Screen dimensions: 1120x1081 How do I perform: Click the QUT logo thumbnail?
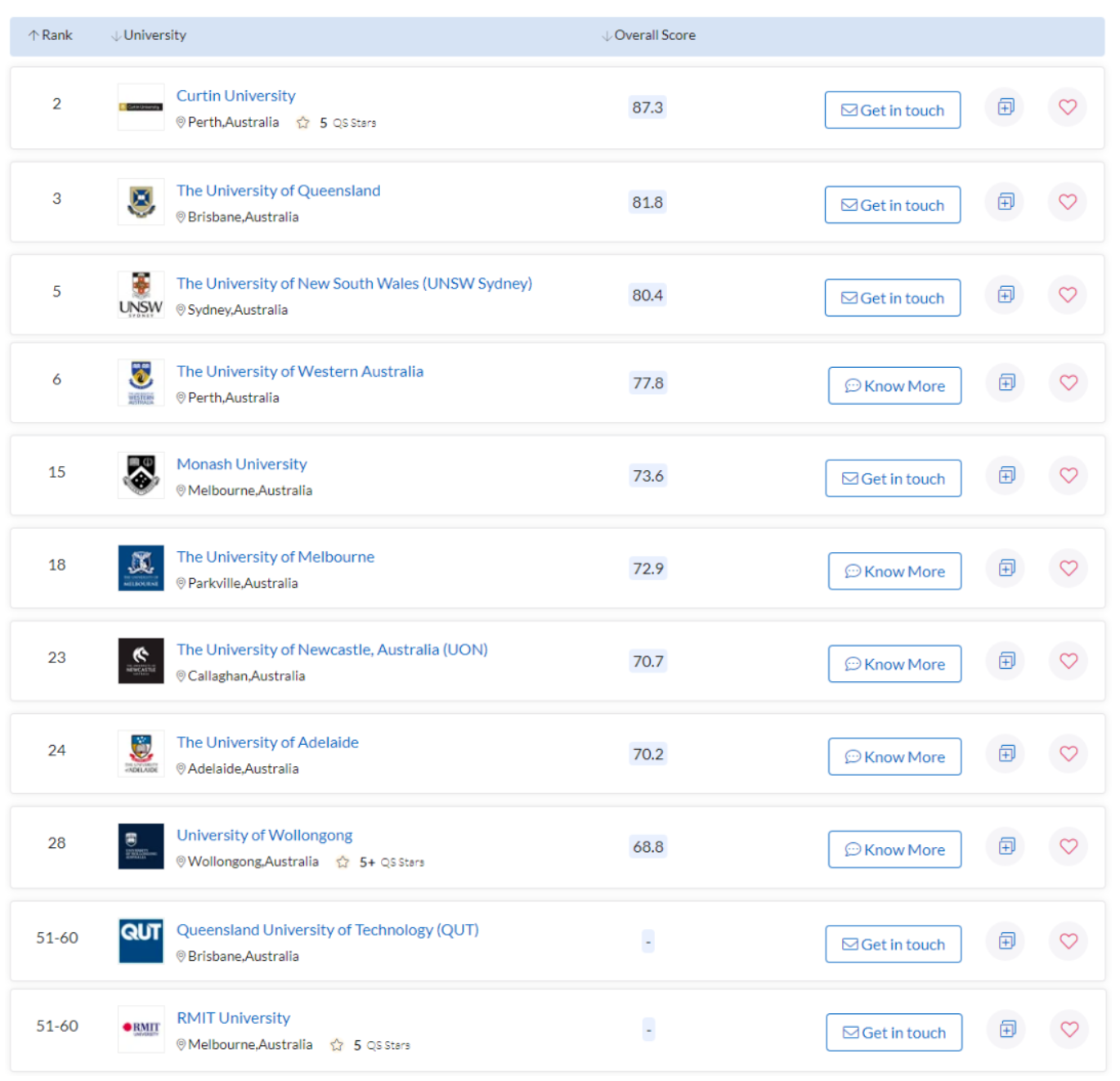[141, 940]
